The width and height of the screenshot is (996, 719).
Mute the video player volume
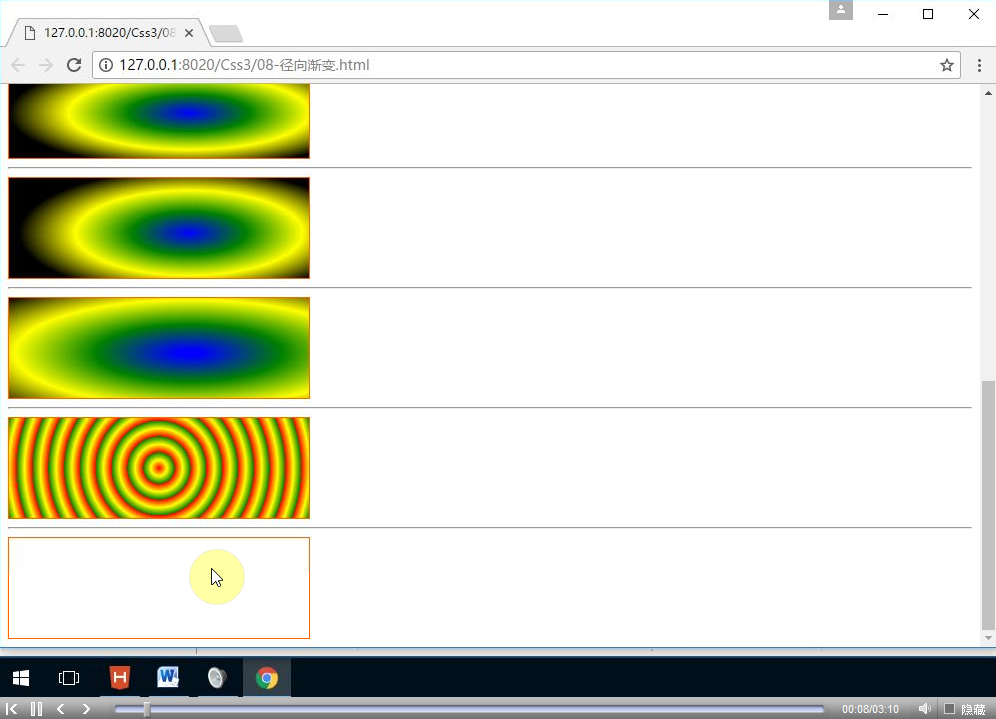click(925, 709)
